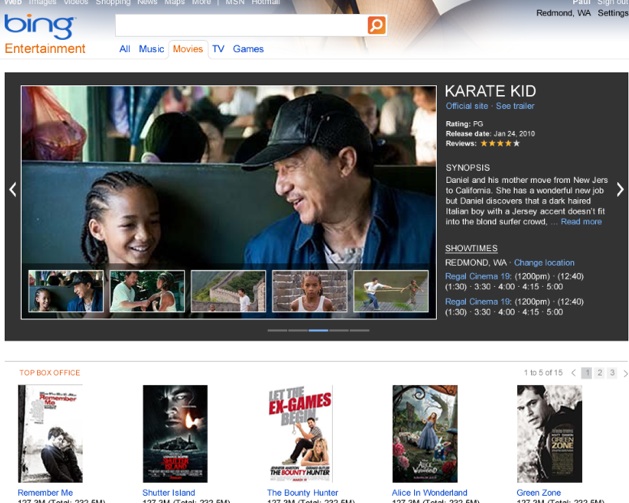Click Green Zone title link

[x=538, y=493]
